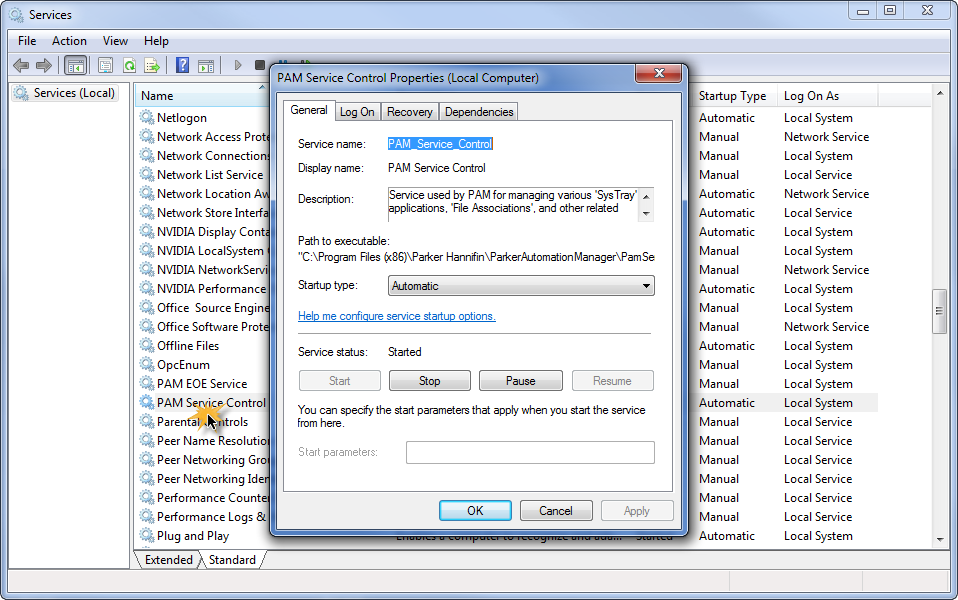Viewport: 958px width, 600px height.
Task: Click the gear icon beside Plug and Play
Action: (147, 535)
